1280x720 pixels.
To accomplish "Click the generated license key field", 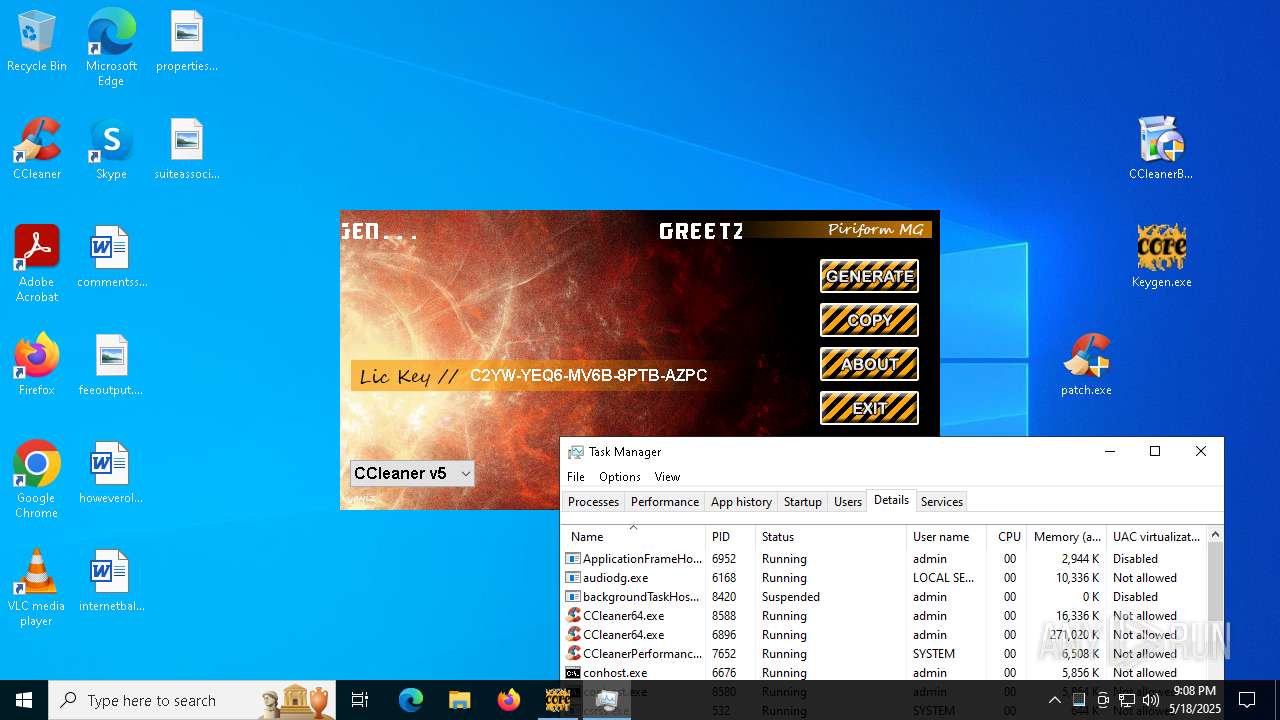I will click(588, 376).
